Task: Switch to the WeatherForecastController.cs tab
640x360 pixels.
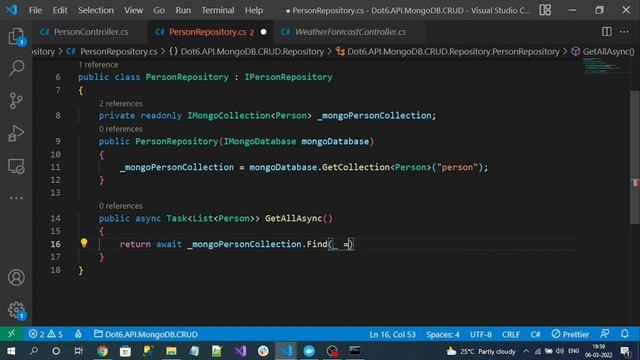Action: click(350, 32)
